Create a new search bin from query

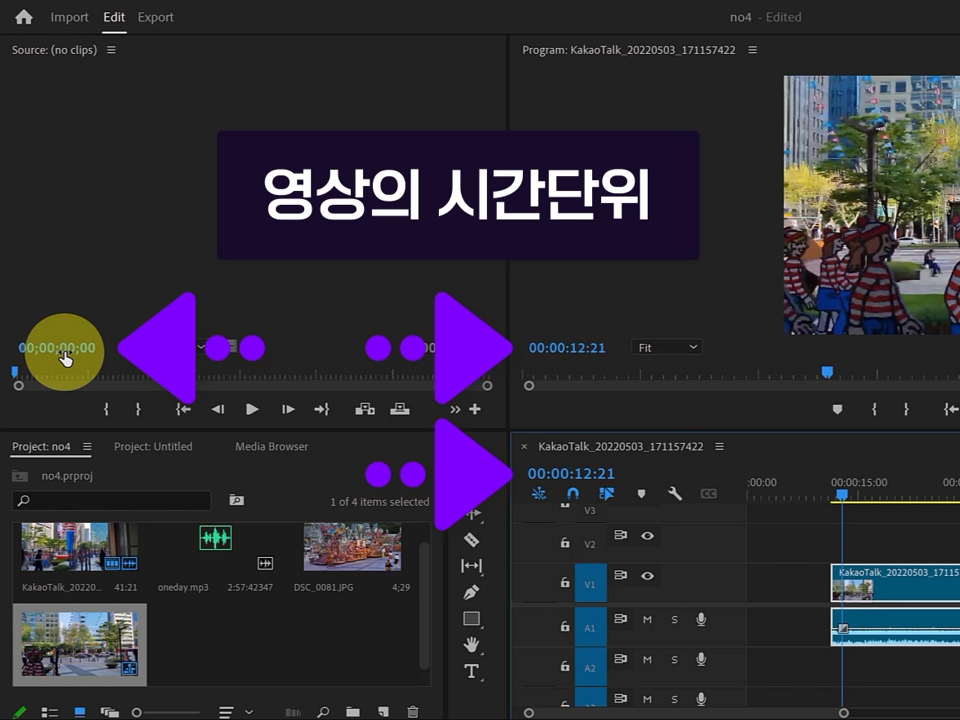[x=236, y=500]
